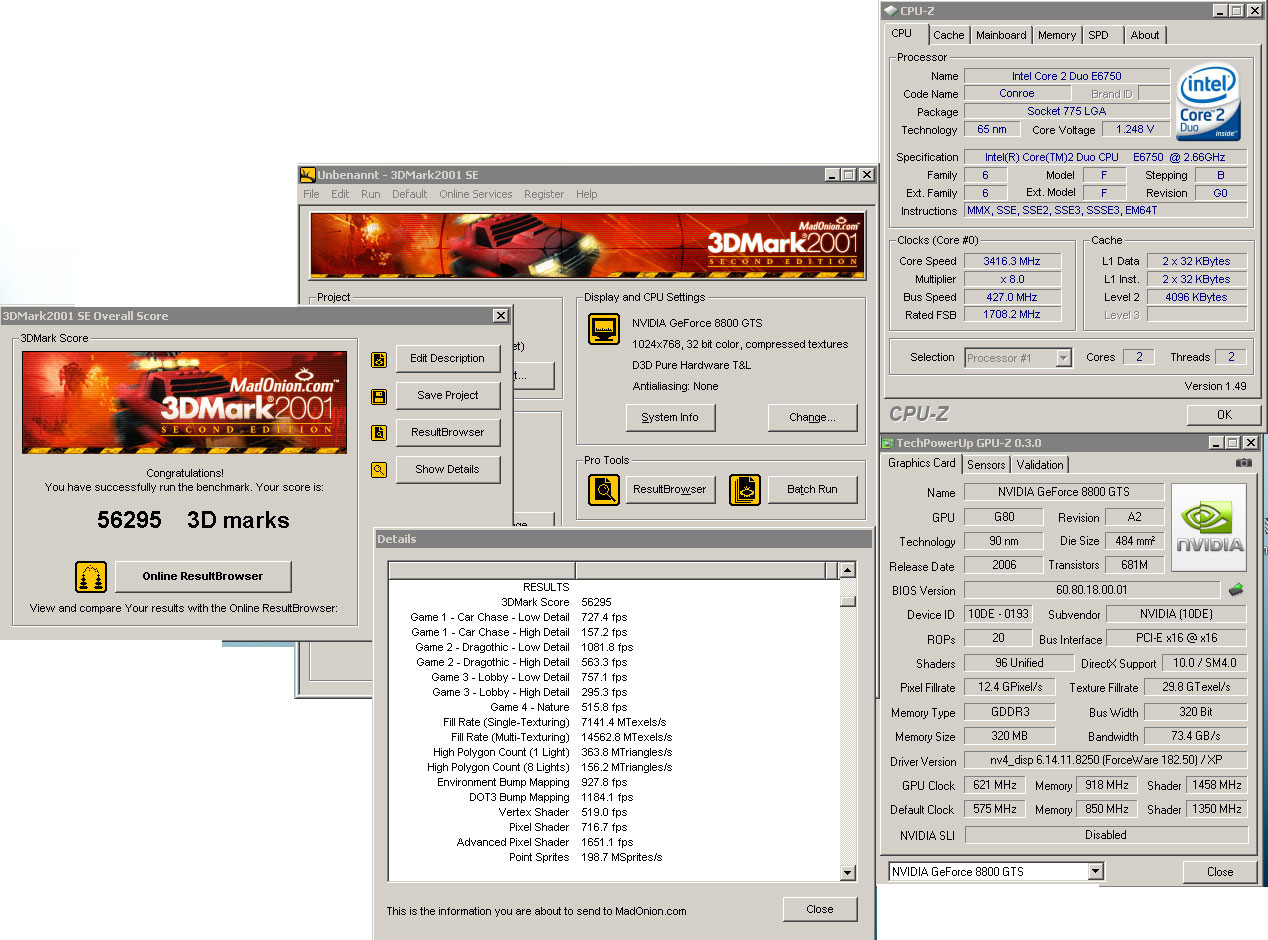Click the Save Project floppy icon

click(379, 396)
